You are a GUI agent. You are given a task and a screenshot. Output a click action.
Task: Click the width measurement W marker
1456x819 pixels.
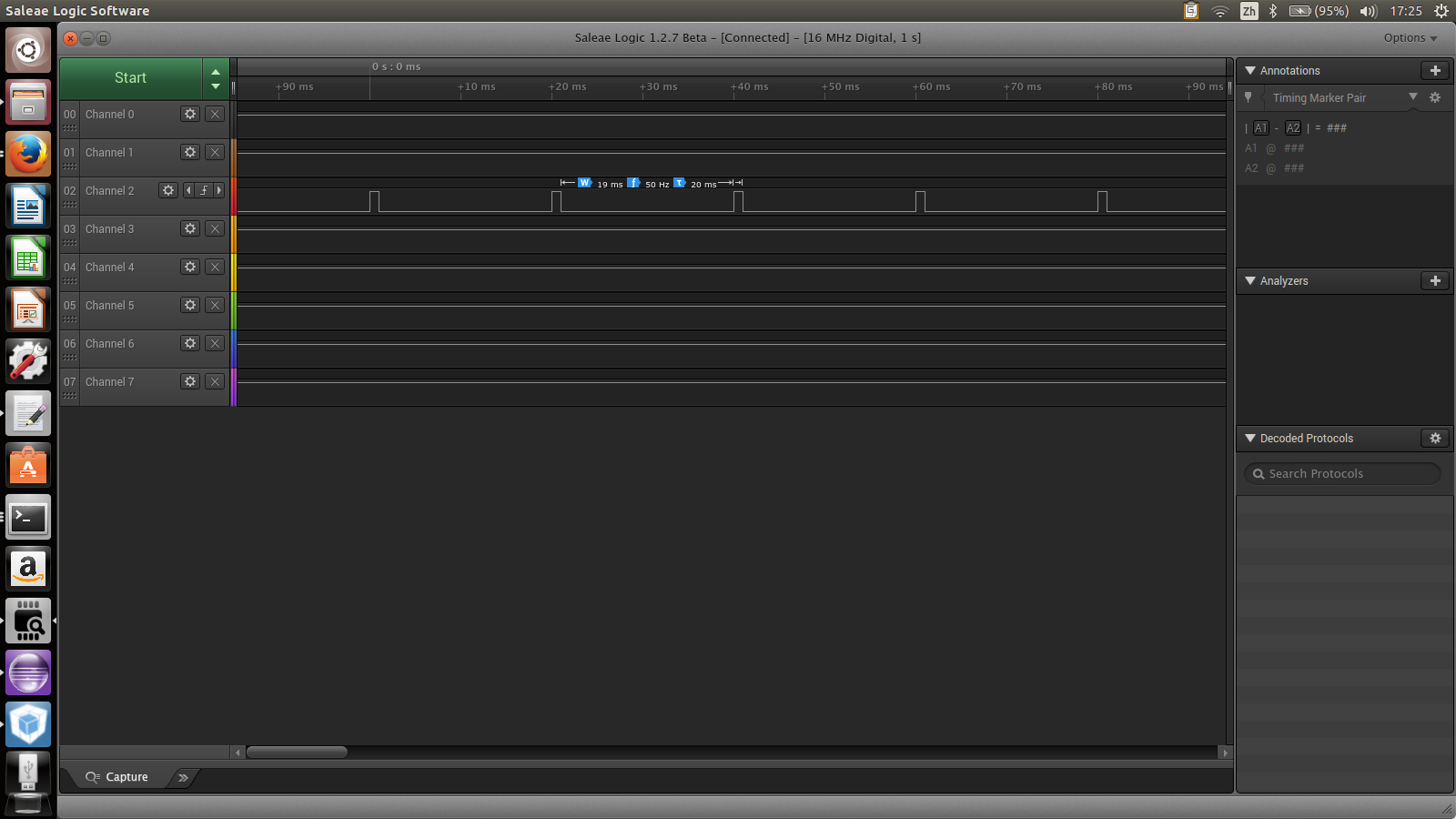tap(584, 183)
